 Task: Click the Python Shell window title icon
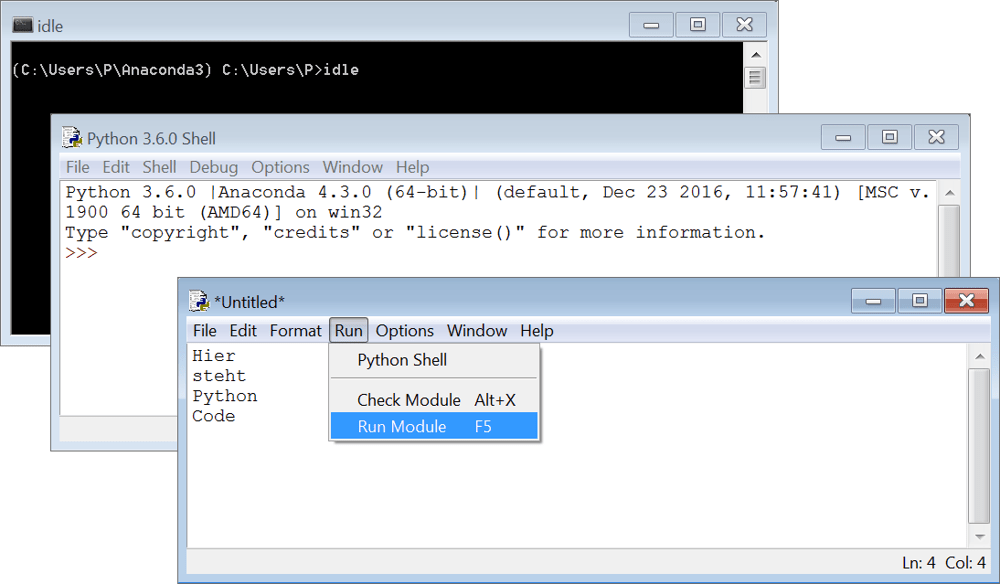[72, 138]
